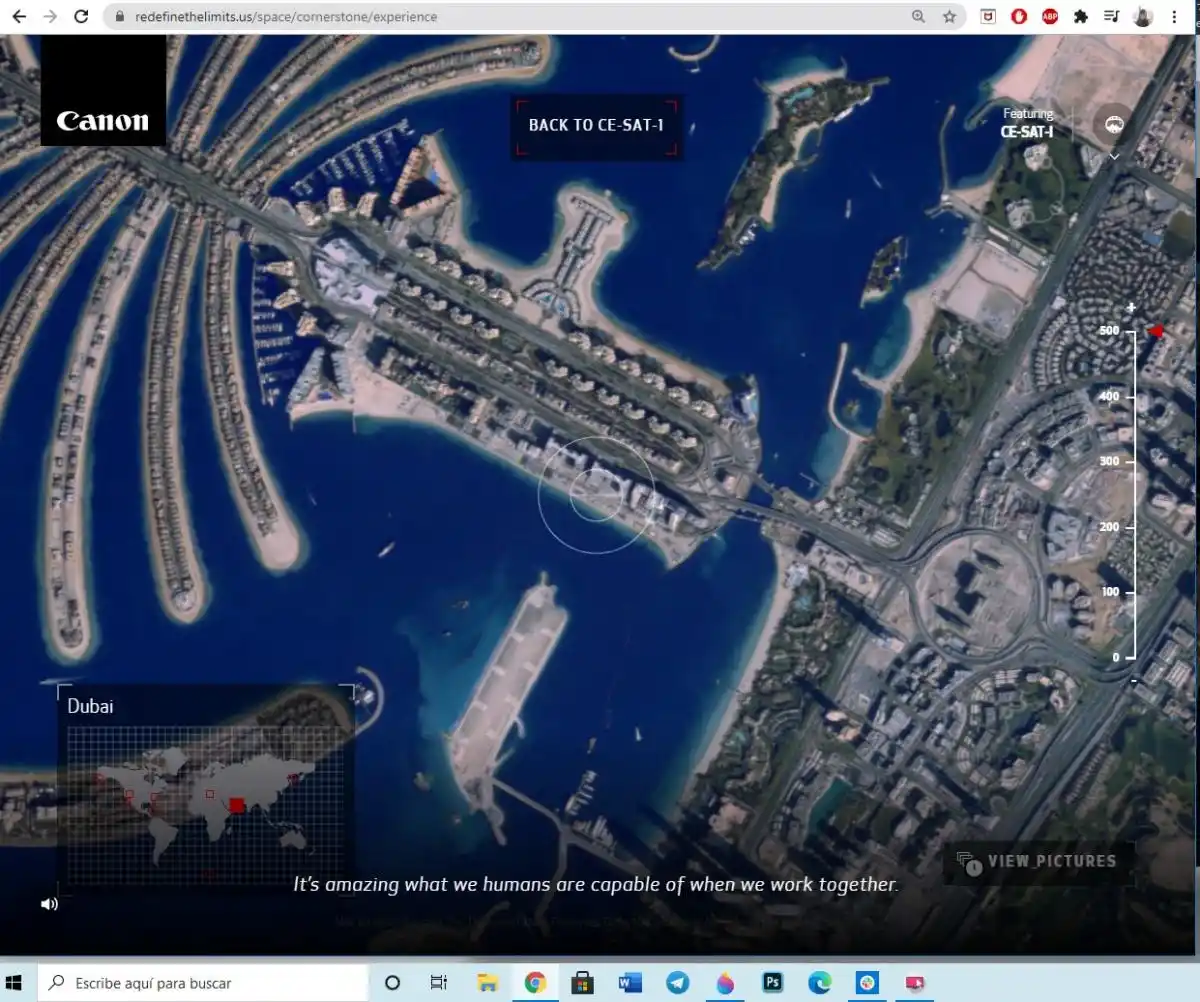This screenshot has width=1200, height=1002.
Task: Open Chrome's three-dot menu
Action: (1173, 17)
